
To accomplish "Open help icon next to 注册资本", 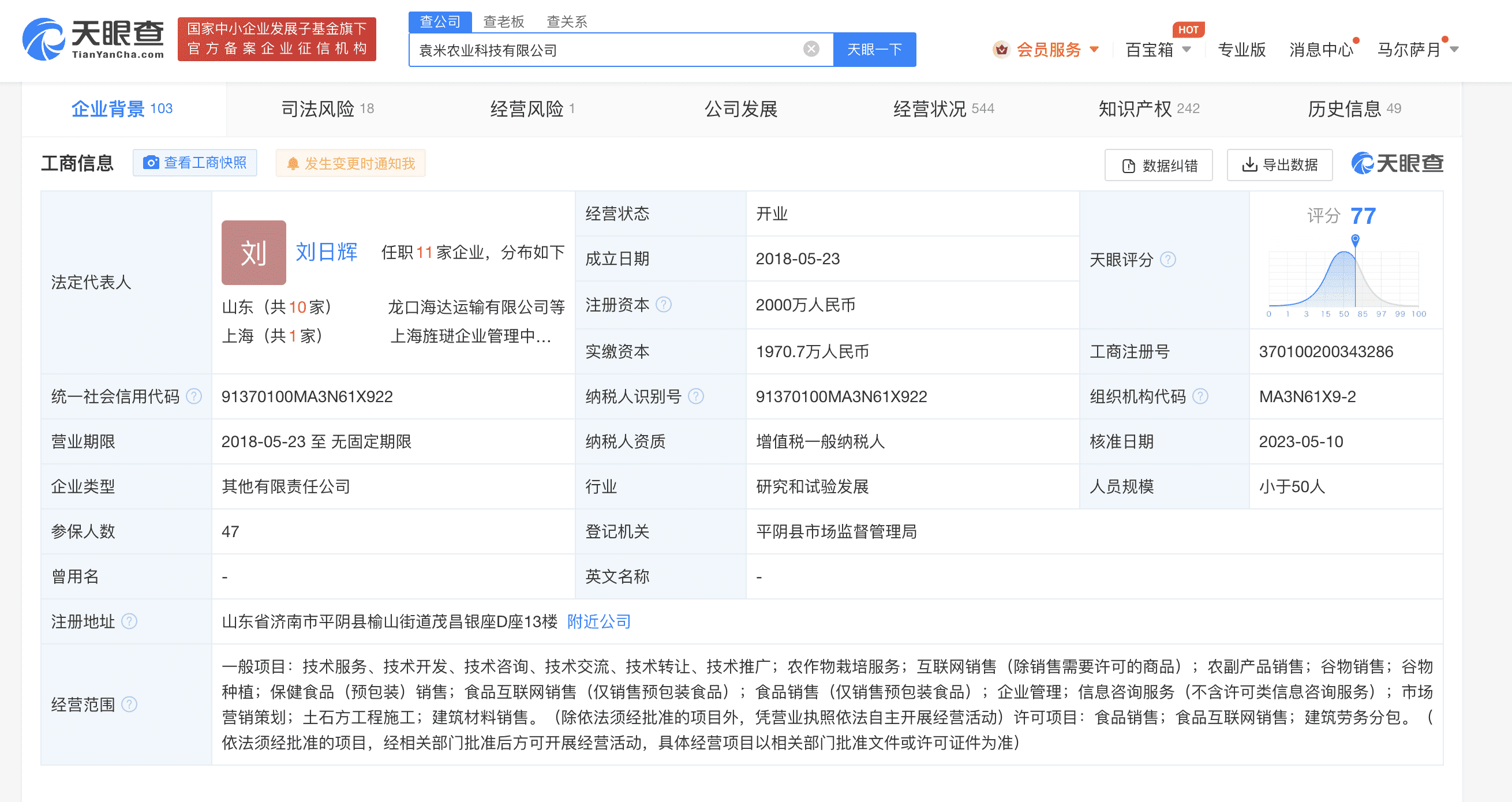I will pos(664,305).
